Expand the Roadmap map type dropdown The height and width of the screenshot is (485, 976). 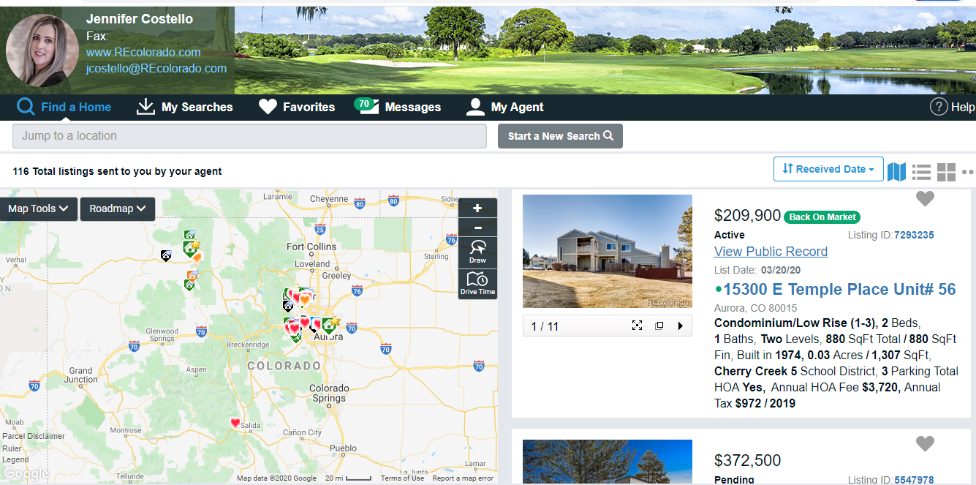pos(118,209)
